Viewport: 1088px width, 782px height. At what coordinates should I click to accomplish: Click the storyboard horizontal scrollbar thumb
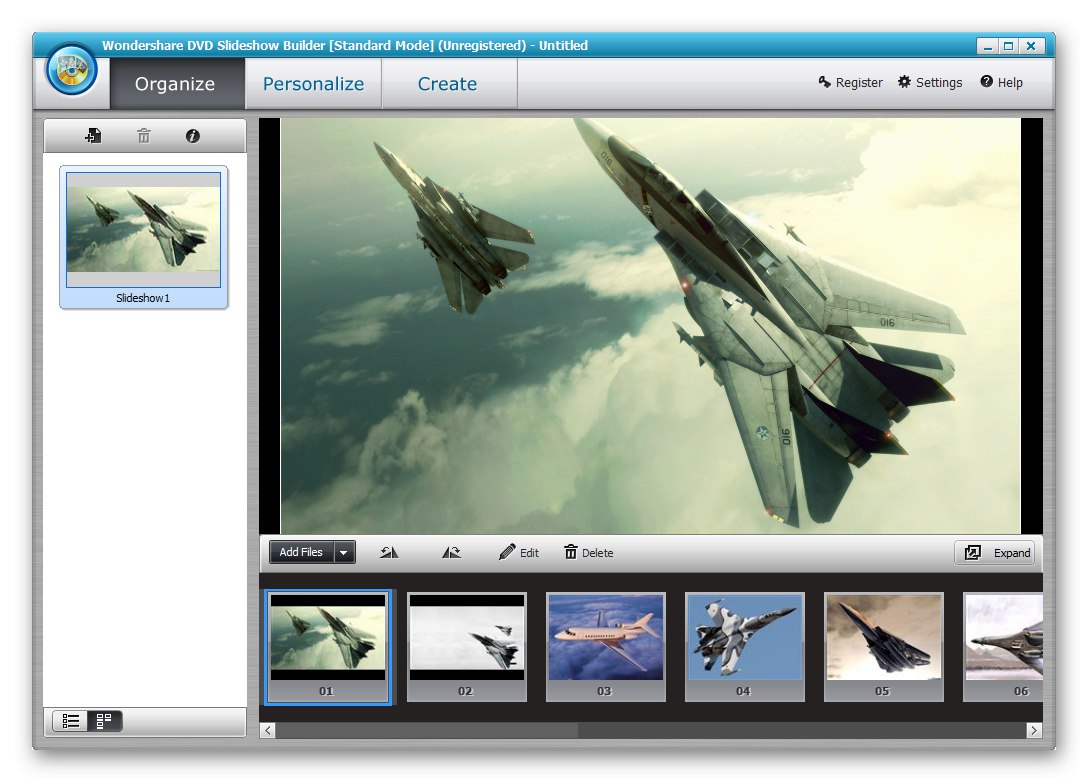(427, 730)
